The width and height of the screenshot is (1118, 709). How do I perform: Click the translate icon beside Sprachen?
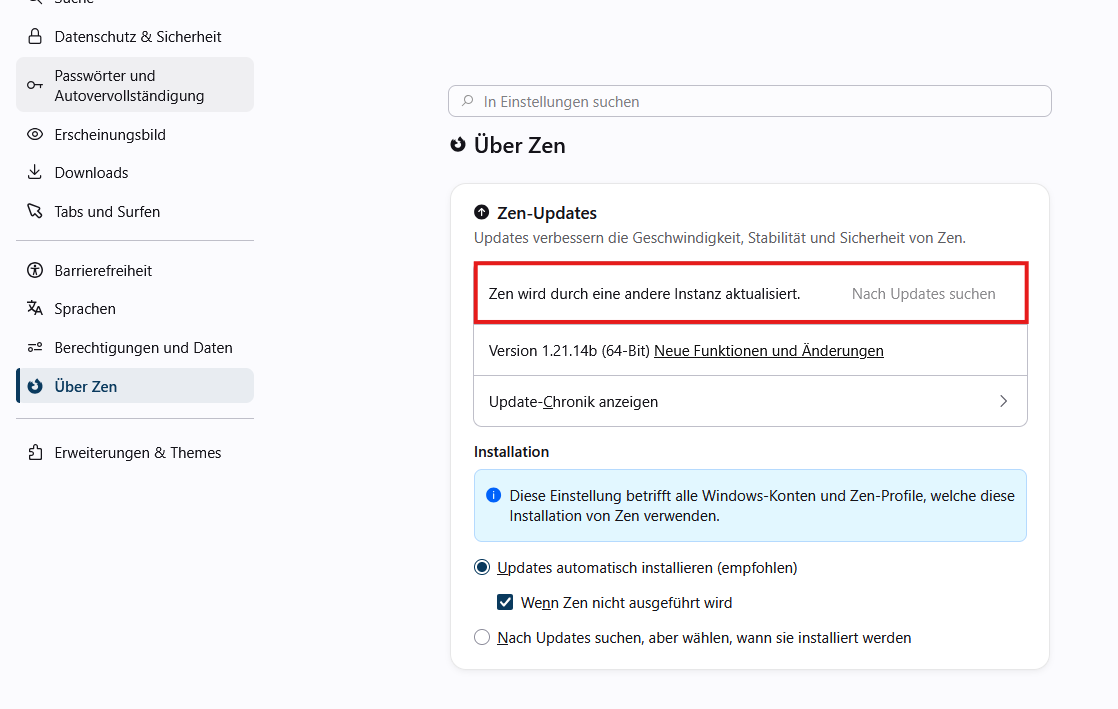(x=34, y=308)
